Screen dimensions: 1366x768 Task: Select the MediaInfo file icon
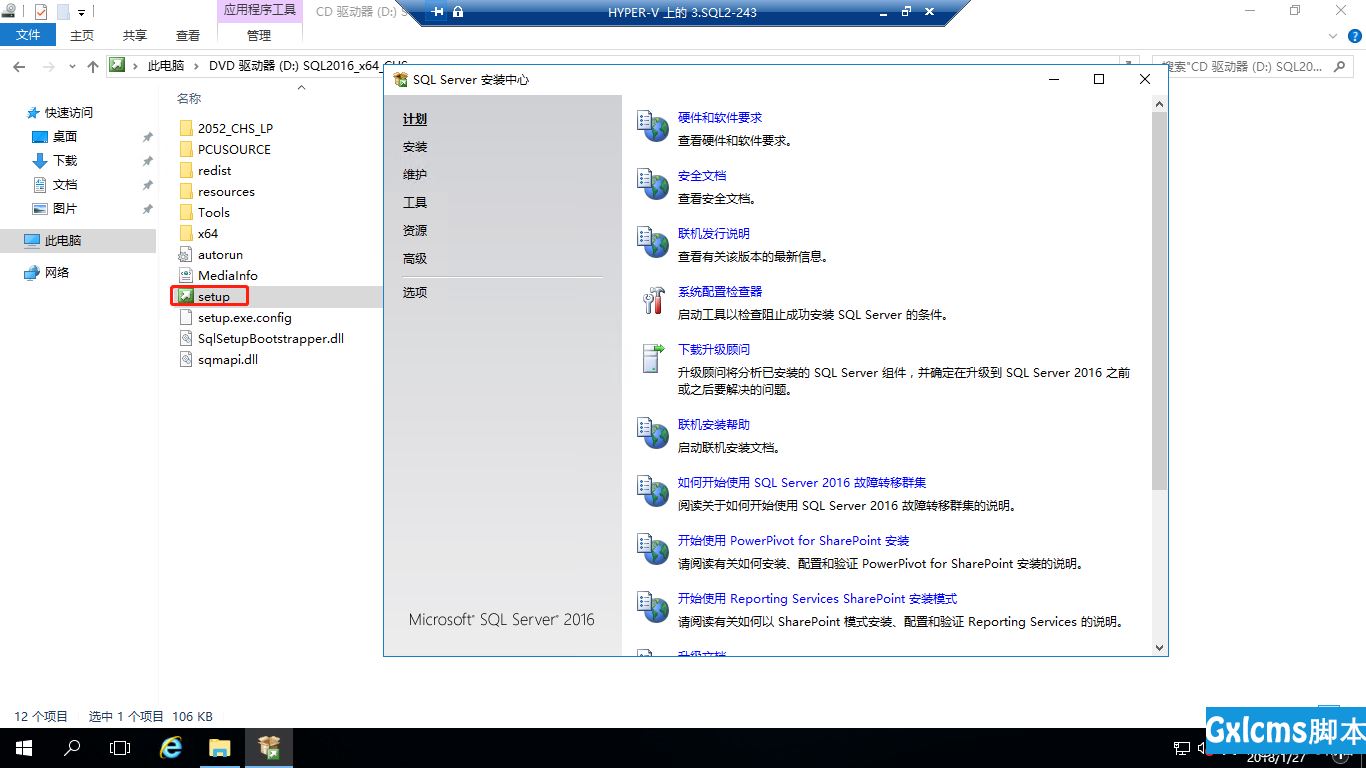186,275
